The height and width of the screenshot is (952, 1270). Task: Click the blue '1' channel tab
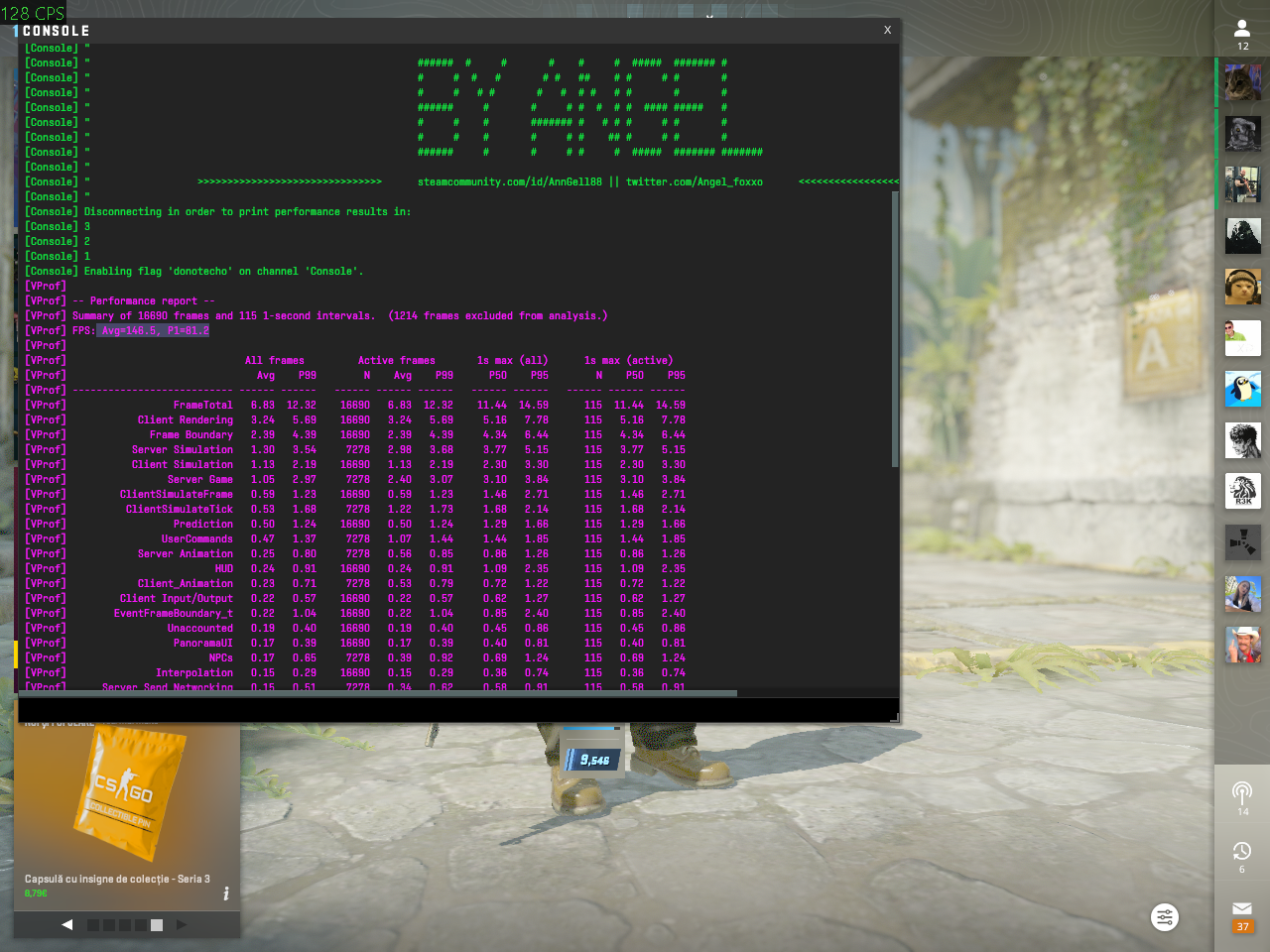pos(17,30)
